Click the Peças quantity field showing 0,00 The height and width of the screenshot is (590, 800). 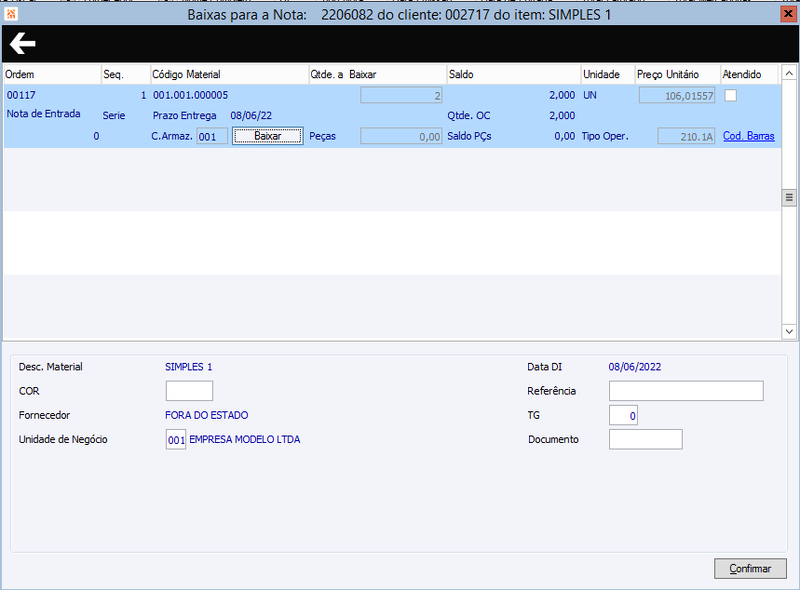coord(401,136)
